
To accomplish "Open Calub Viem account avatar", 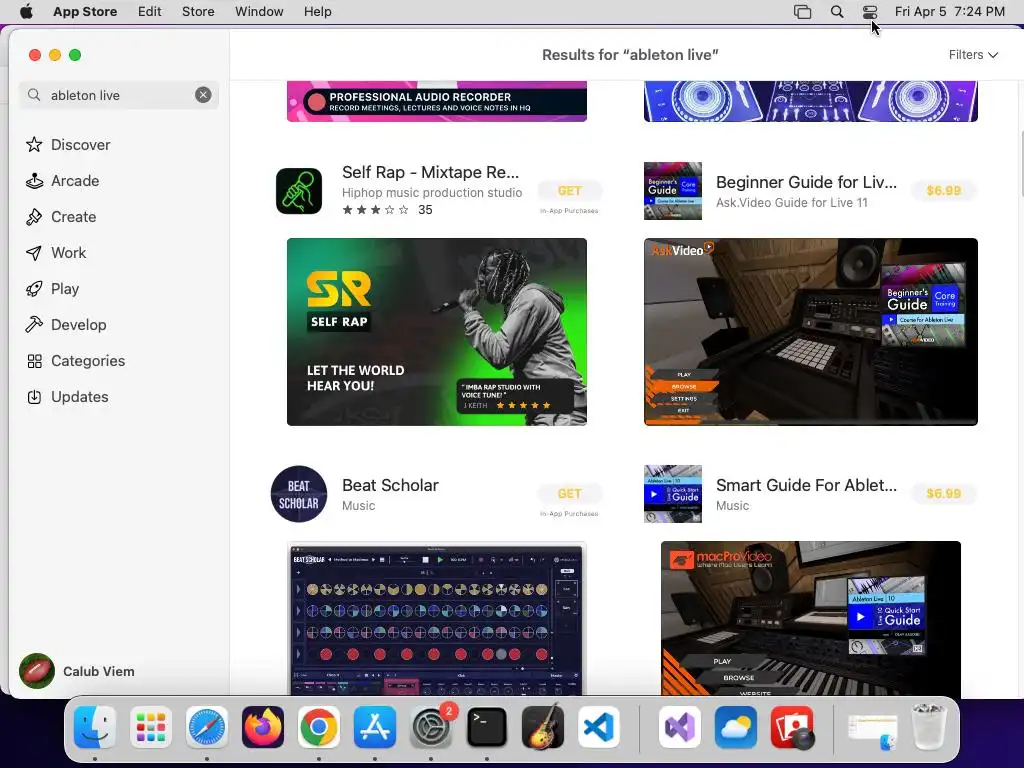I will pos(37,671).
